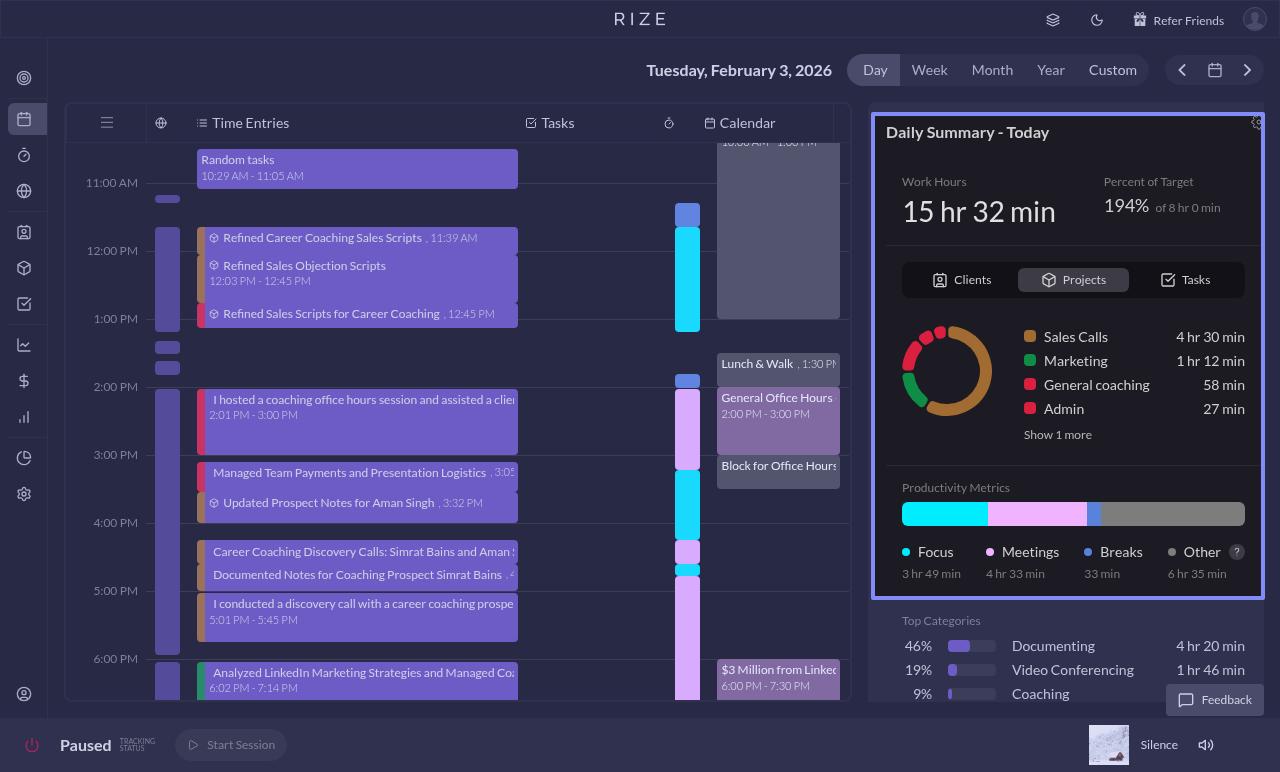Toggle the tracking power button
Image resolution: width=1280 pixels, height=772 pixels.
click(x=32, y=745)
